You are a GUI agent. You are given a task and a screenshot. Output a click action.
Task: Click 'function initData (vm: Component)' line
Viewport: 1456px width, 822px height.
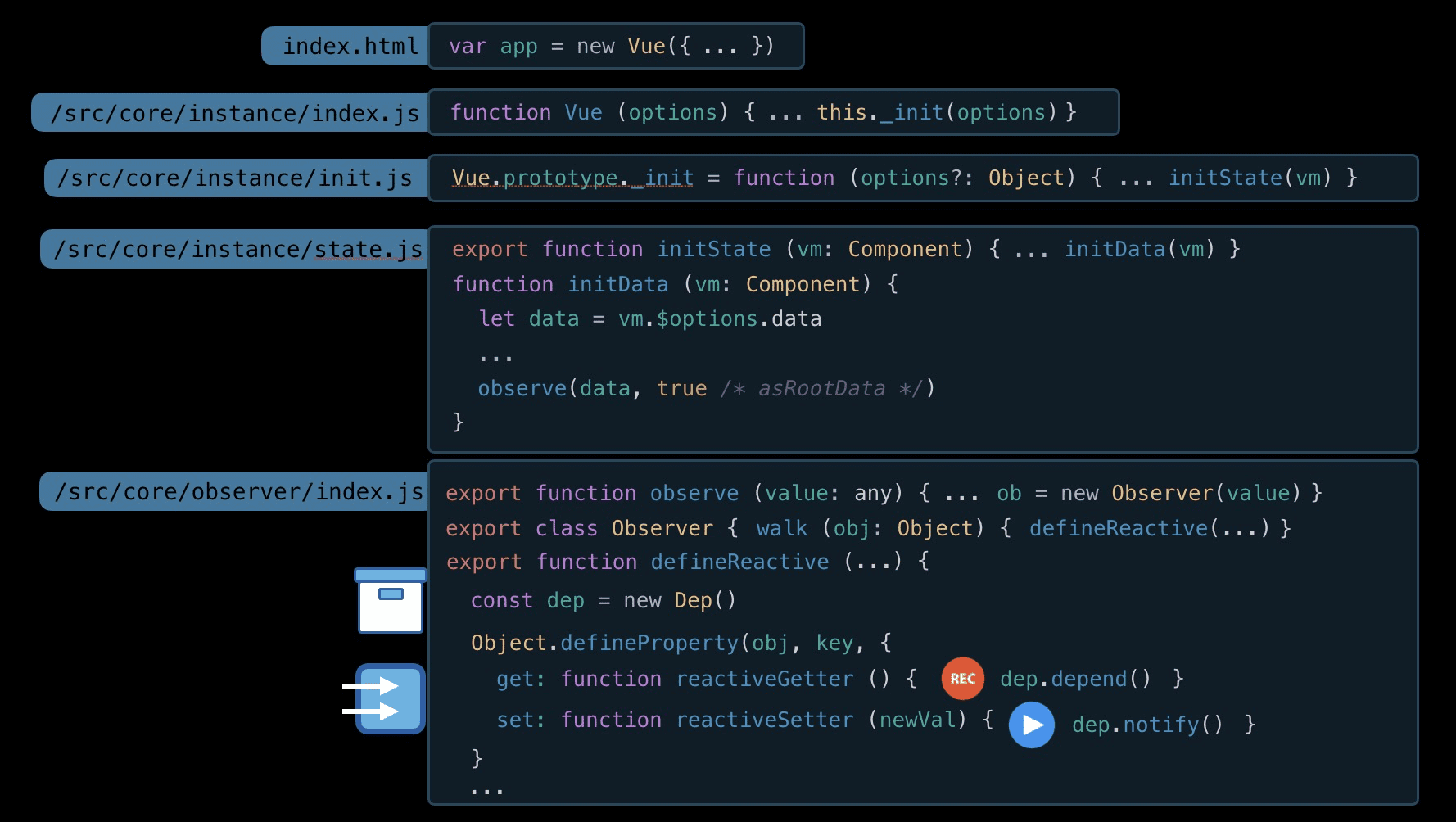tap(676, 284)
